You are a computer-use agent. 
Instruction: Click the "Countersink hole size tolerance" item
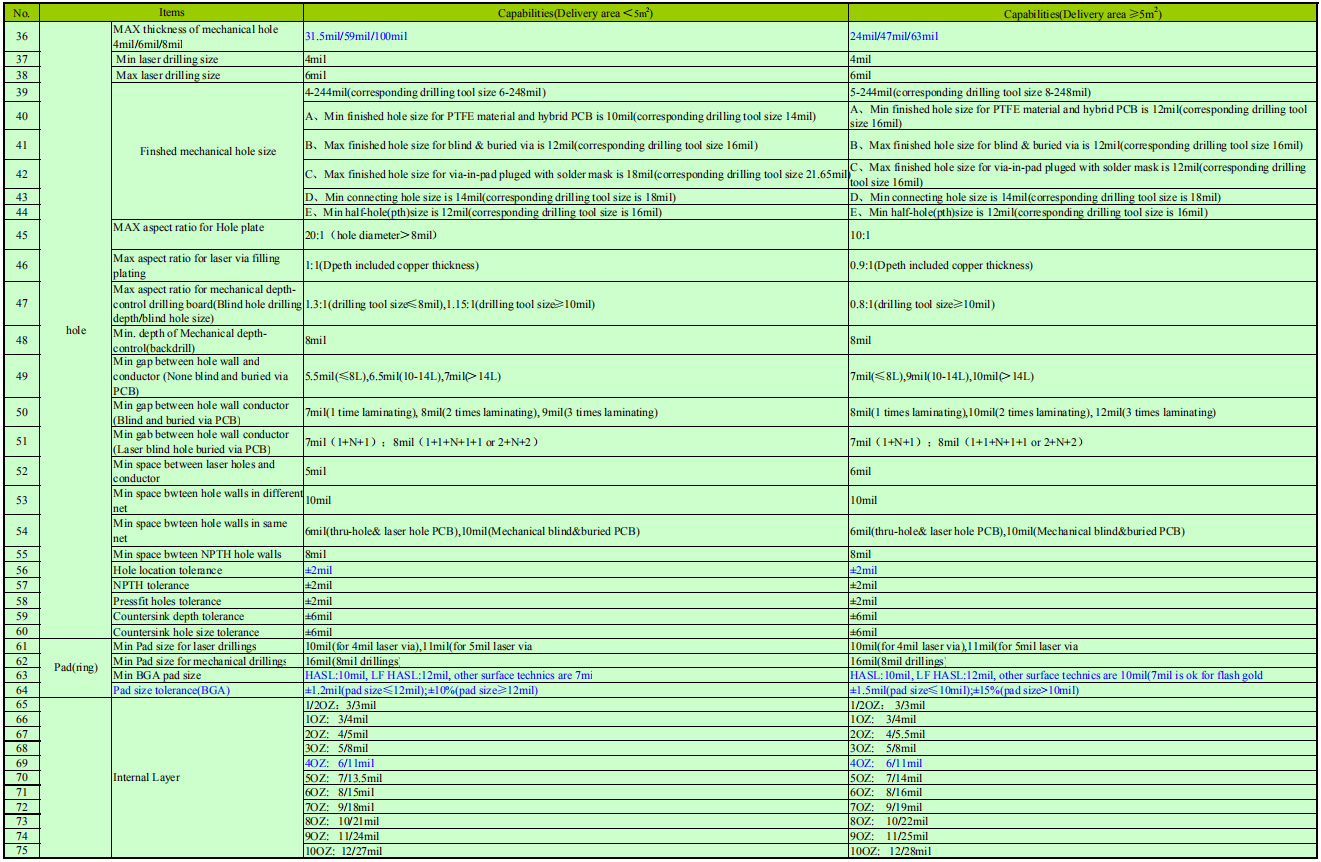coord(207,633)
